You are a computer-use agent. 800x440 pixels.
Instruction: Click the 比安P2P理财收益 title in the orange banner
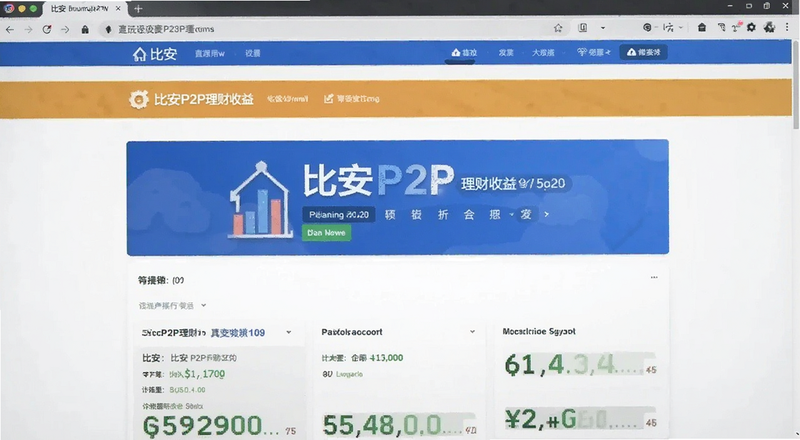point(204,99)
